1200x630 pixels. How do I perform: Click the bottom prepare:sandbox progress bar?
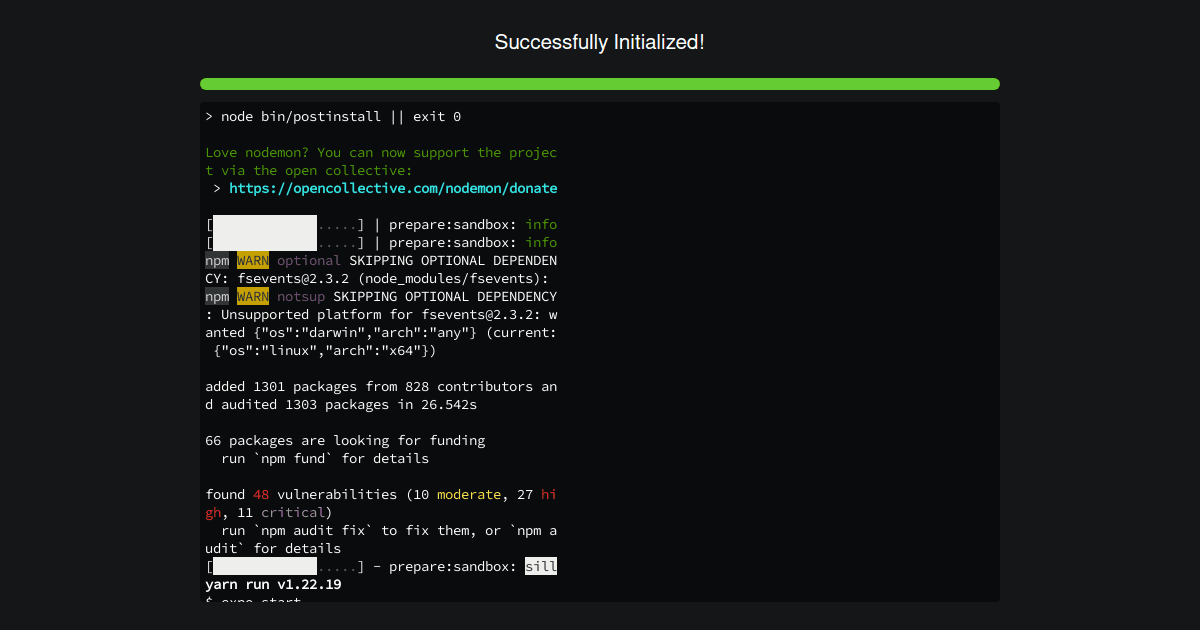[x=283, y=566]
